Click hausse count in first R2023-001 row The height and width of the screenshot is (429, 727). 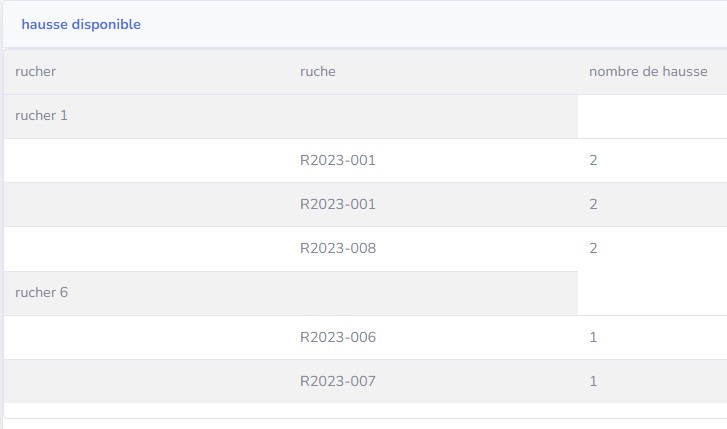point(594,160)
